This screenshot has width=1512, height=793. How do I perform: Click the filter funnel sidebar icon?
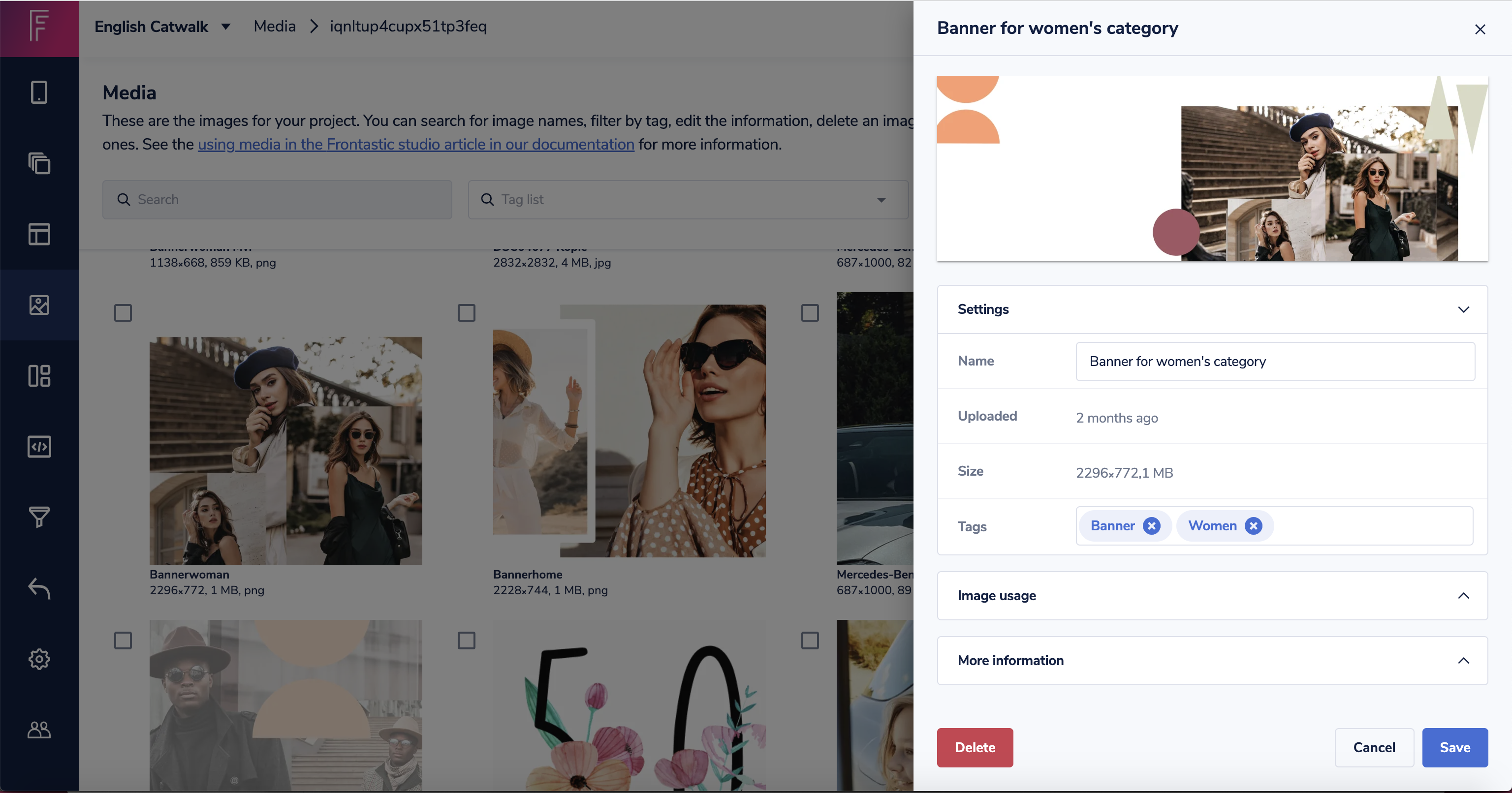pyautogui.click(x=39, y=517)
